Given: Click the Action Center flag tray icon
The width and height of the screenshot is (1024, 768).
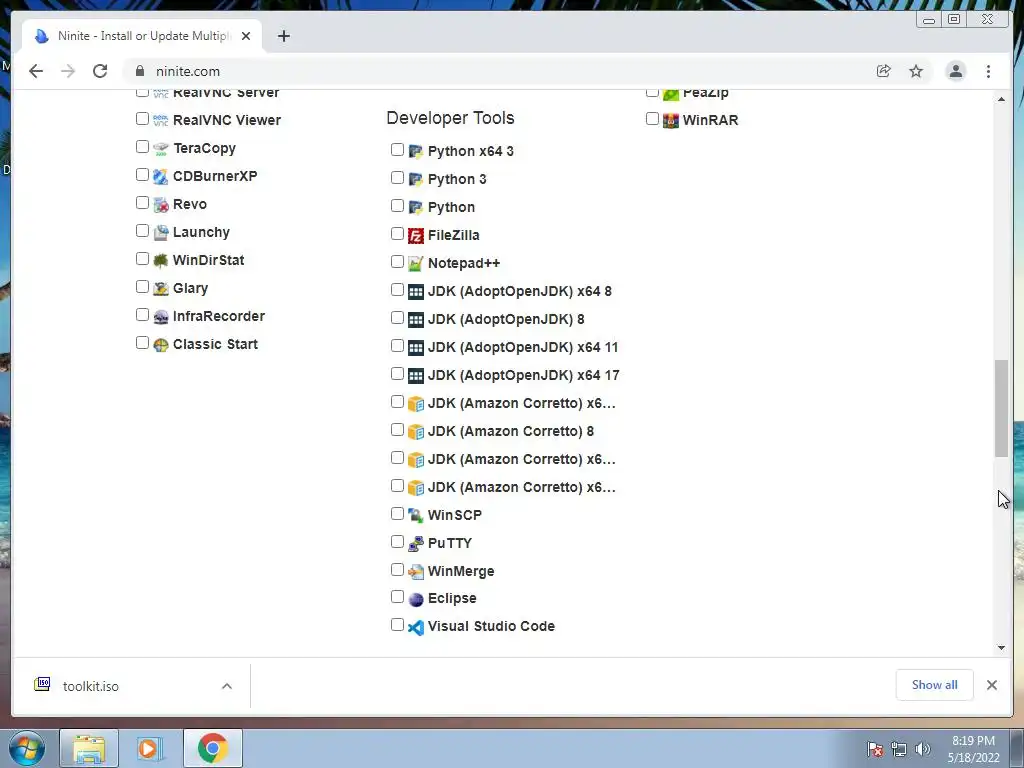Looking at the screenshot, I should (875, 749).
